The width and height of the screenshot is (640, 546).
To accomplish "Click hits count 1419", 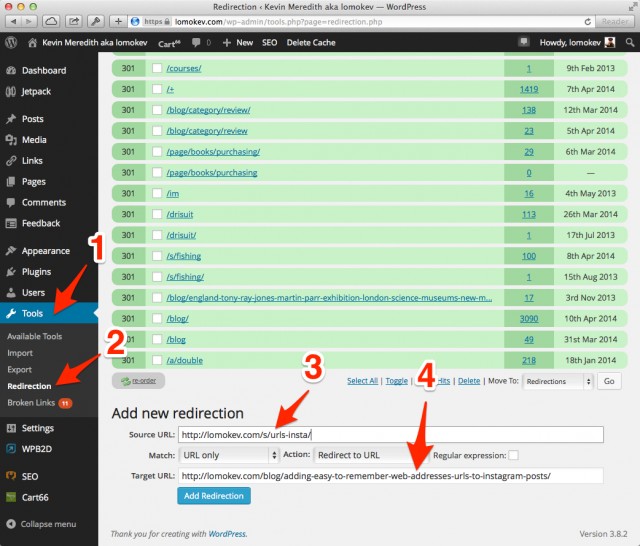I will [x=529, y=89].
